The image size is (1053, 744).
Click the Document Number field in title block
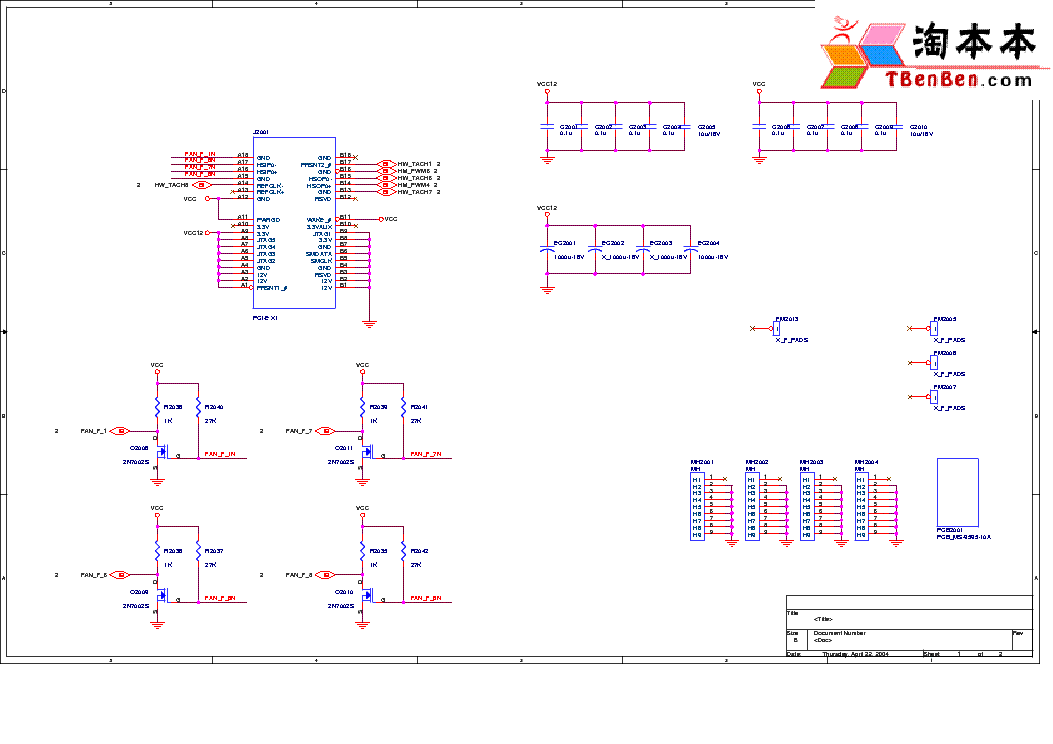click(x=840, y=633)
